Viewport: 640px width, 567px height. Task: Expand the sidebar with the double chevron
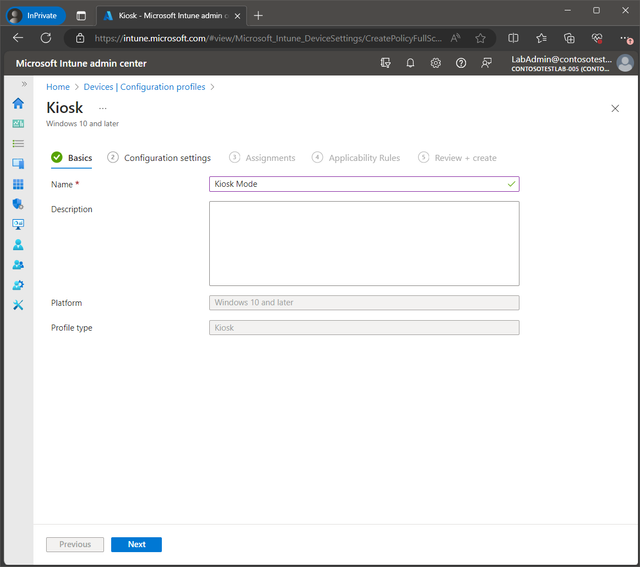pos(24,84)
